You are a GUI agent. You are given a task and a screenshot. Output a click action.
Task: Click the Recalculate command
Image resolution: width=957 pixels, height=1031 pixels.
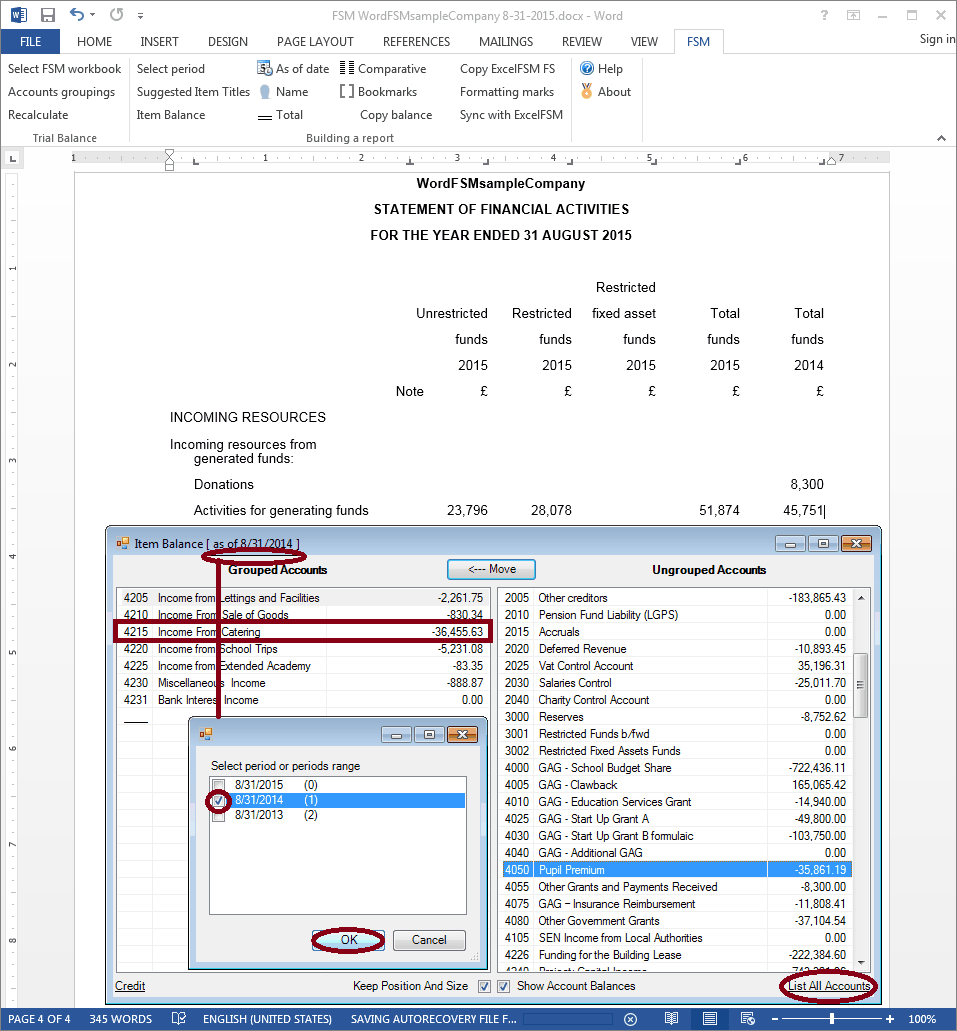[38, 114]
